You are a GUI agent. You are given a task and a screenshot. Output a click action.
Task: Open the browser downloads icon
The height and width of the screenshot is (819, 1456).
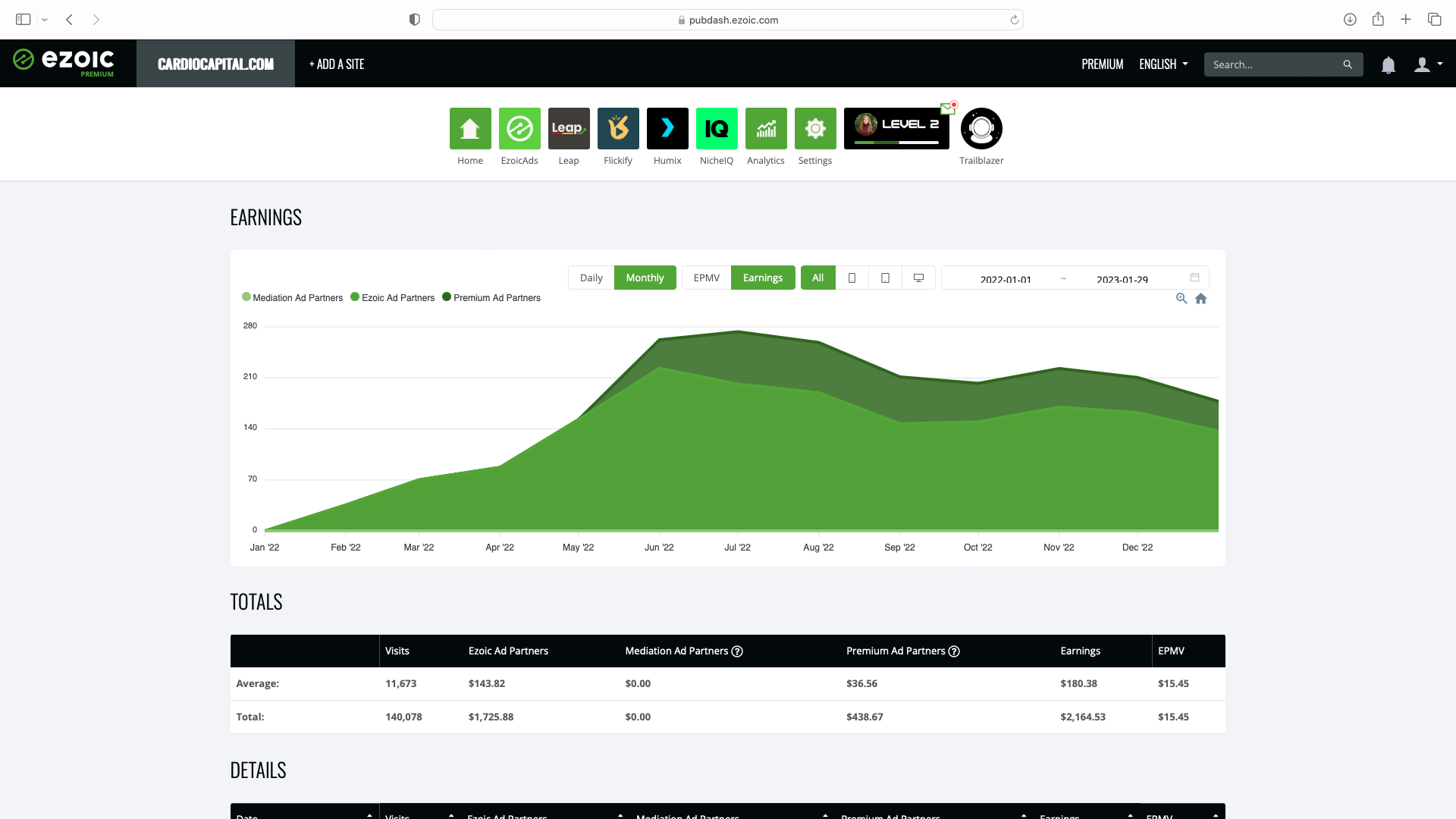pos(1350,20)
